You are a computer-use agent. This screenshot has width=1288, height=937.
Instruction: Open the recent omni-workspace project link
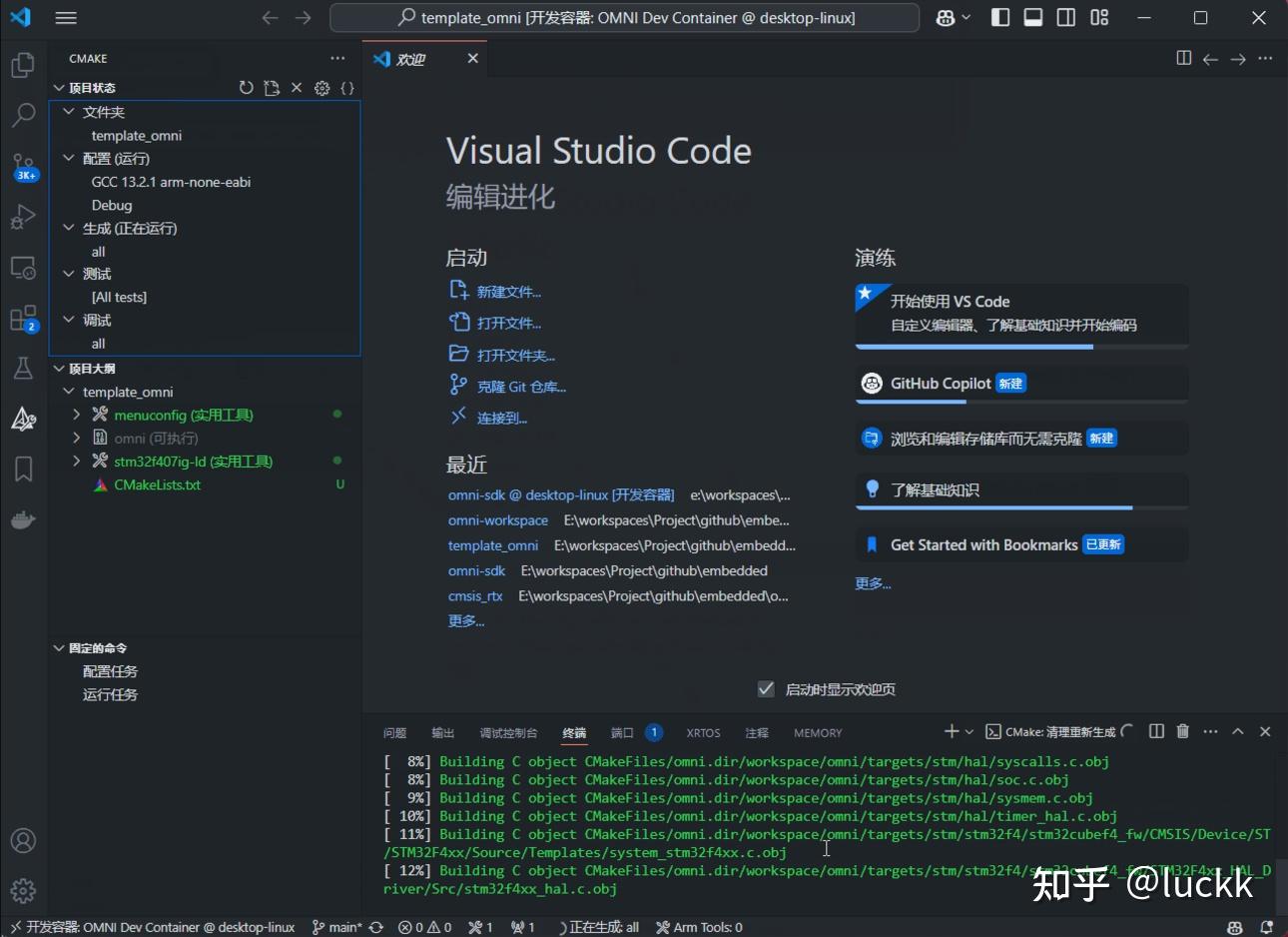(498, 519)
